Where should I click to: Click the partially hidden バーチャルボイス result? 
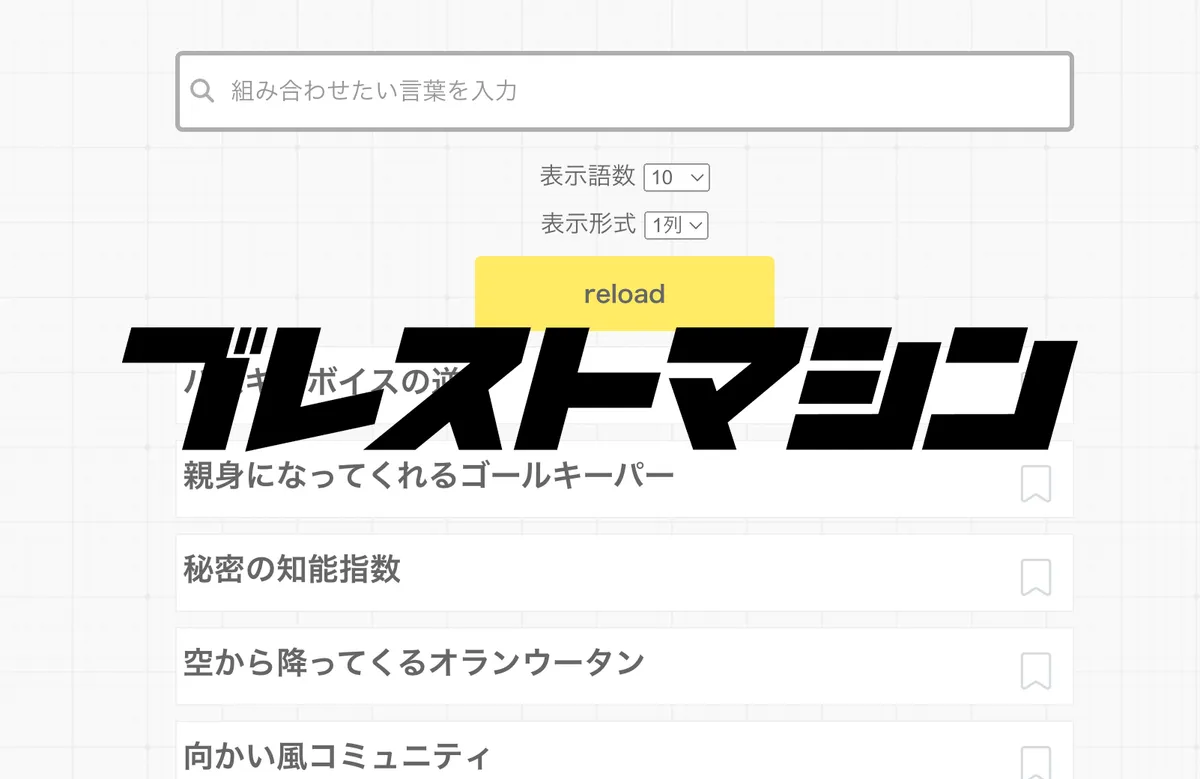point(300,384)
